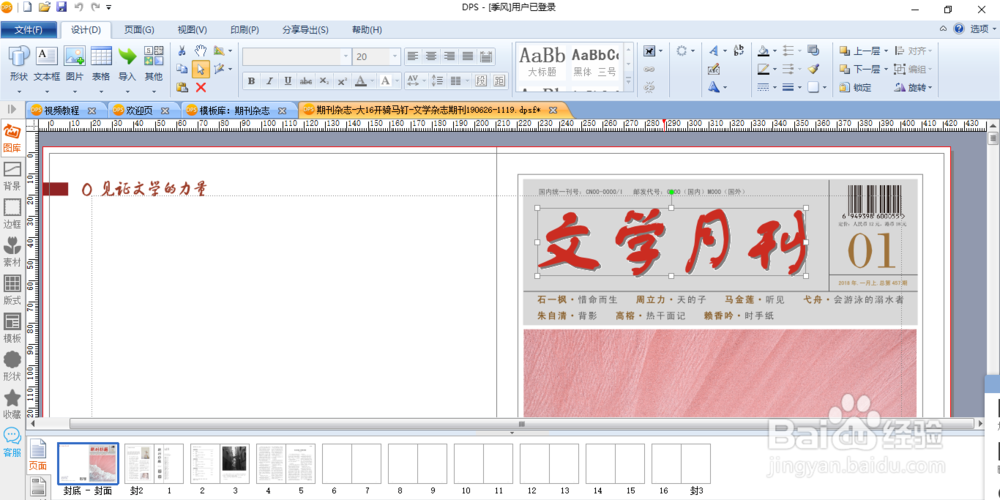Expand the 上一层 bring forward dropdown

(885, 50)
